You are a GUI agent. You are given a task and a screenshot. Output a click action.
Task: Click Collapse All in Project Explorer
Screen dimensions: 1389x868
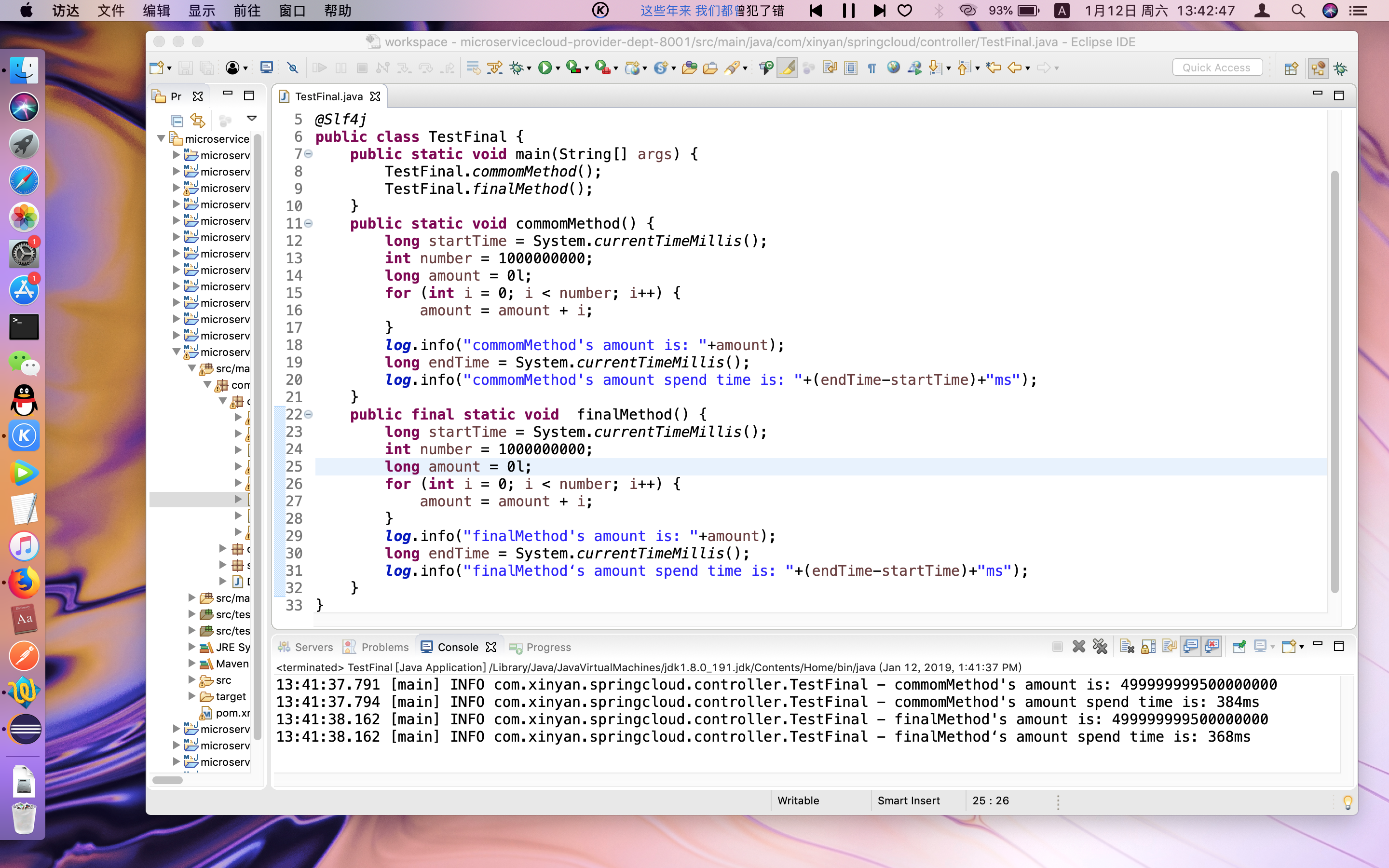[177, 121]
